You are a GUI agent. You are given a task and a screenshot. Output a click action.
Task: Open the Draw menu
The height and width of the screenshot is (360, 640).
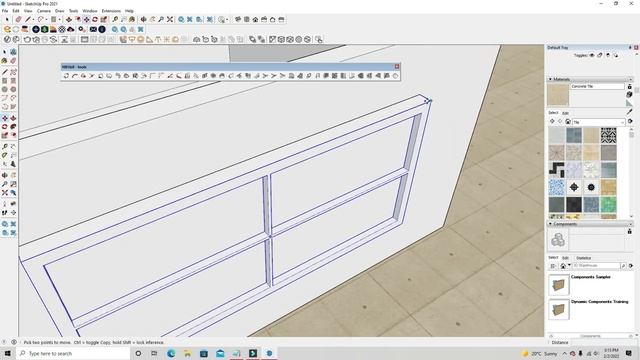60,11
